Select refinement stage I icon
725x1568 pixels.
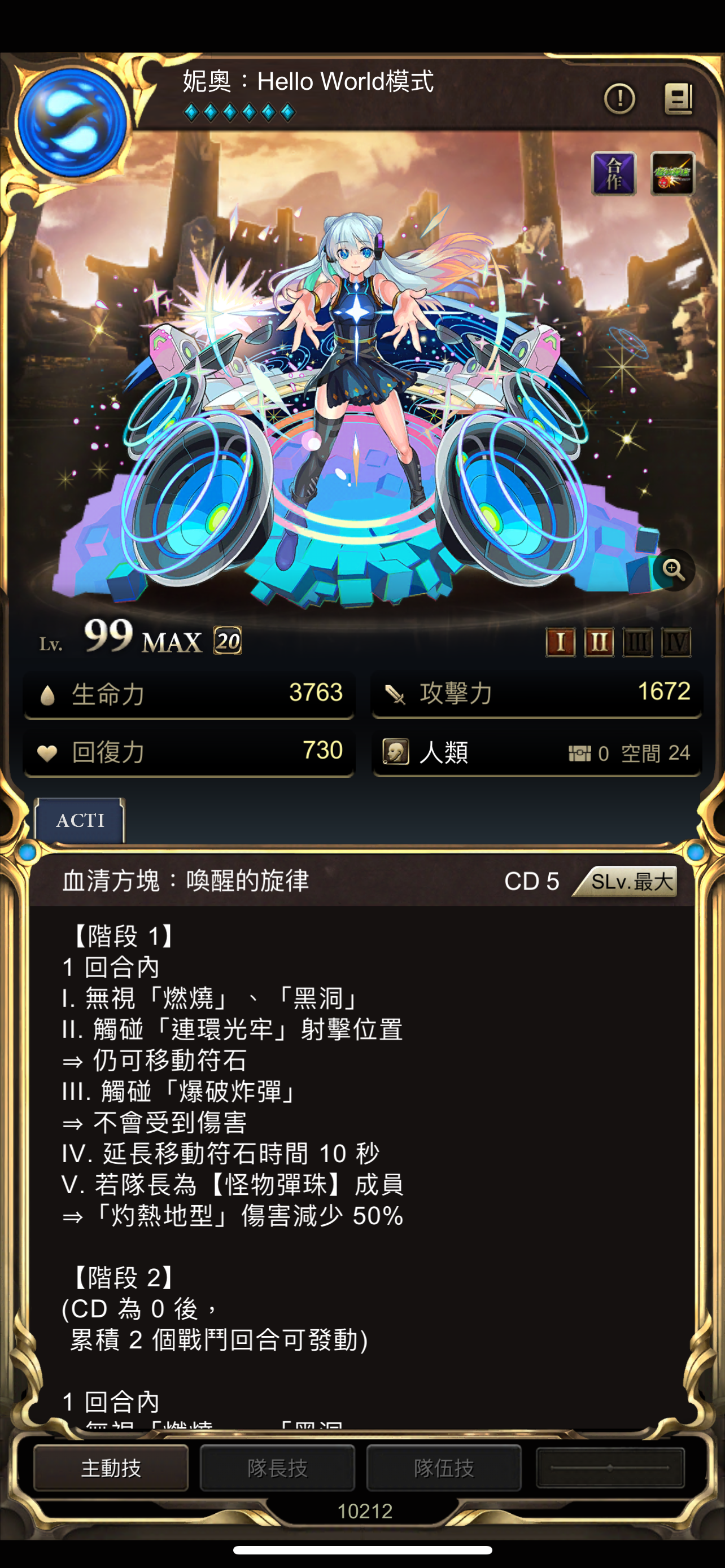560,642
